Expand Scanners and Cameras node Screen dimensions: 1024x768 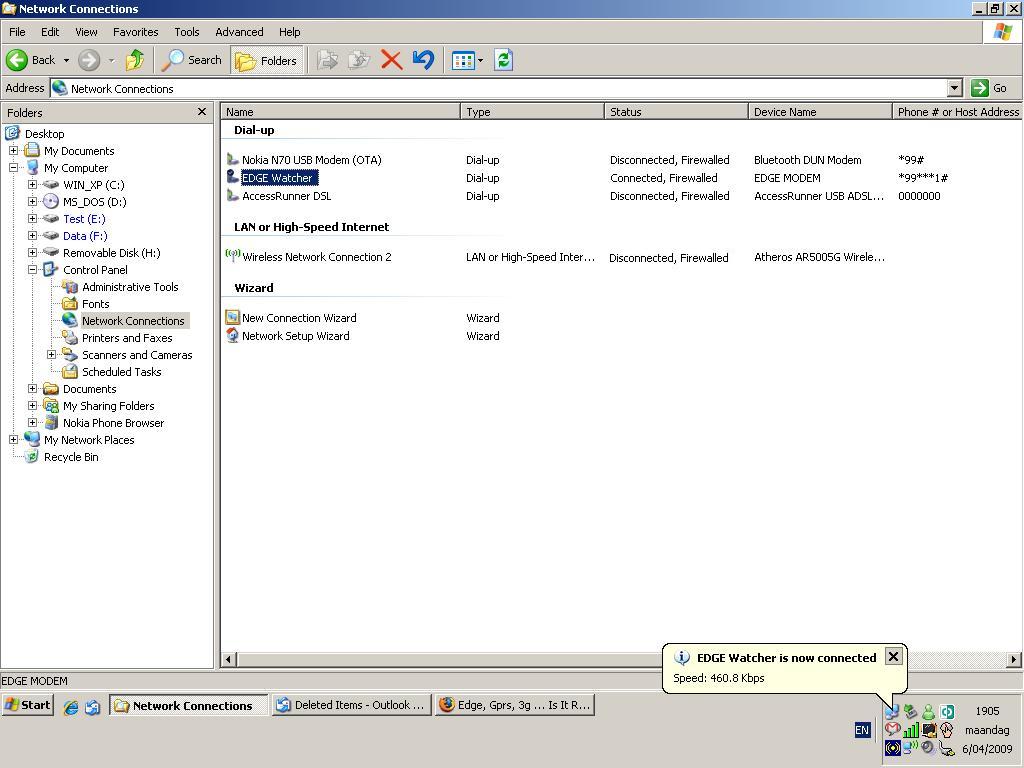tap(52, 354)
